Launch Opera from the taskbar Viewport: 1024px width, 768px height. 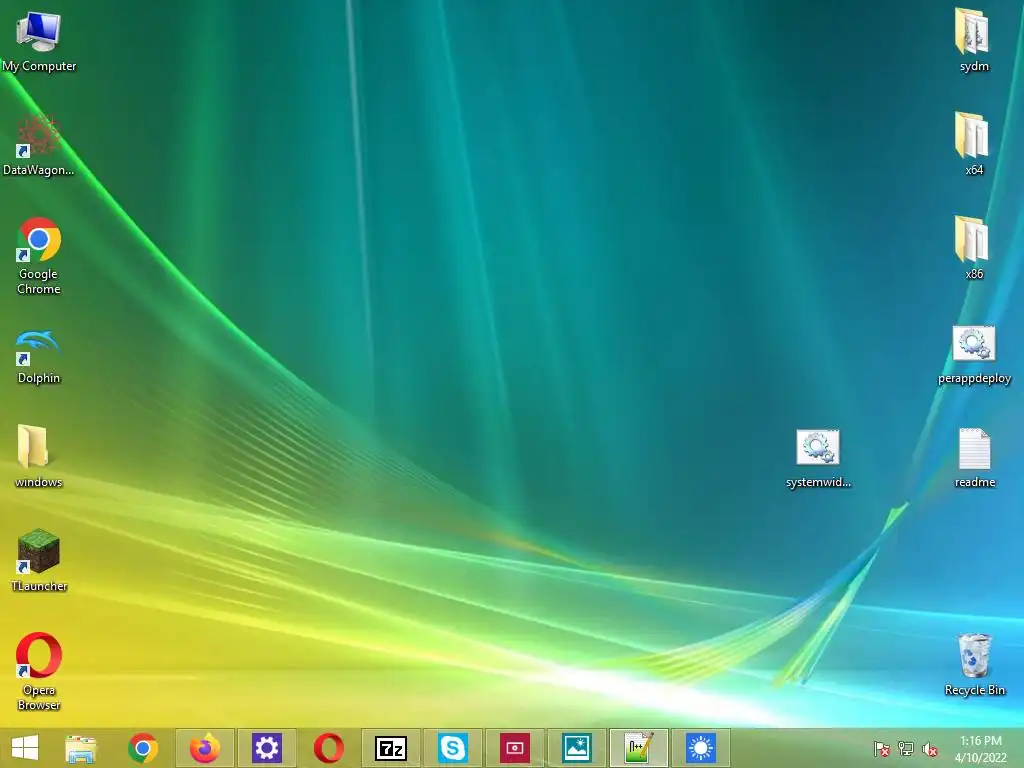[x=328, y=748]
